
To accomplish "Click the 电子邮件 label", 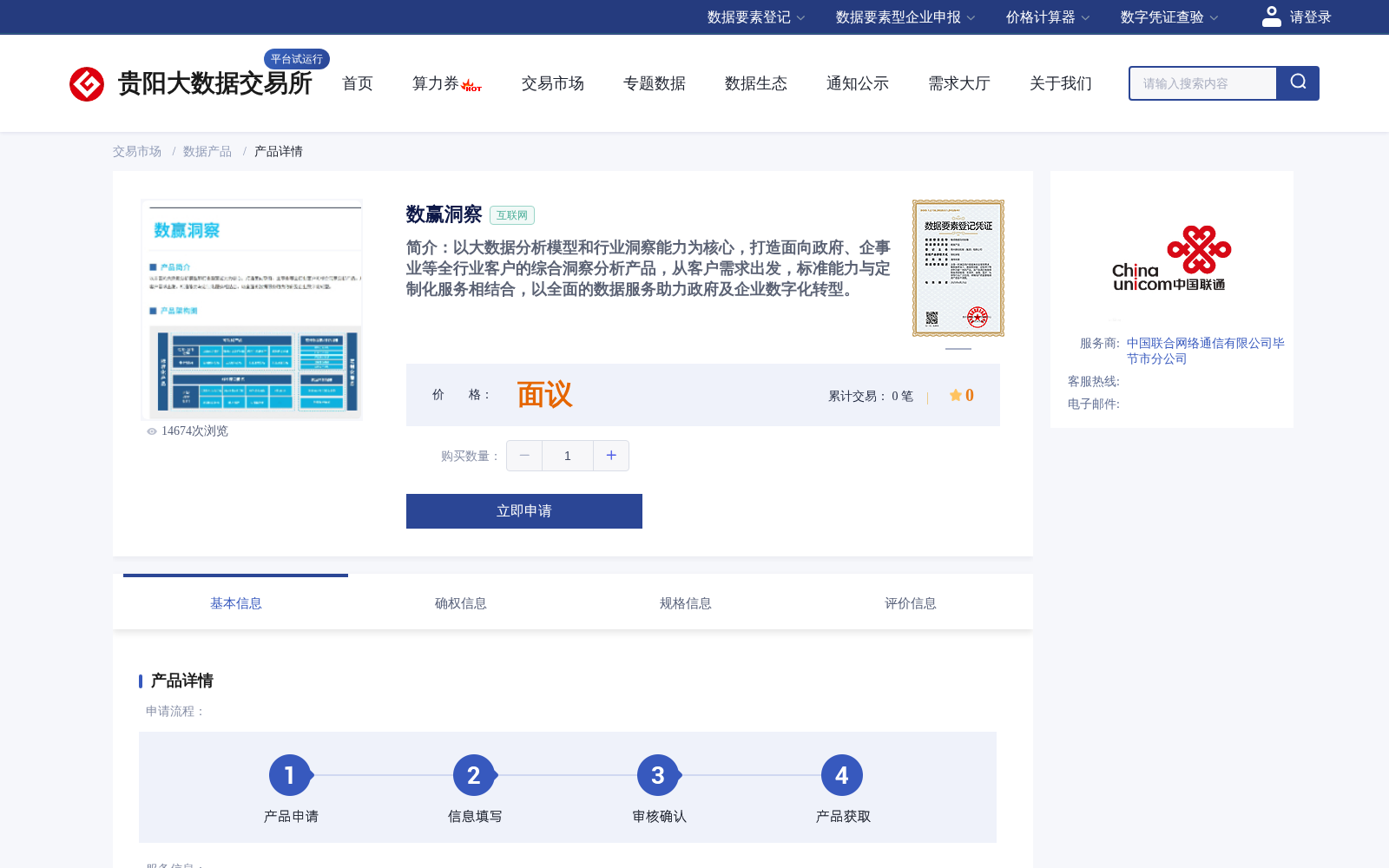I will pos(1094,404).
